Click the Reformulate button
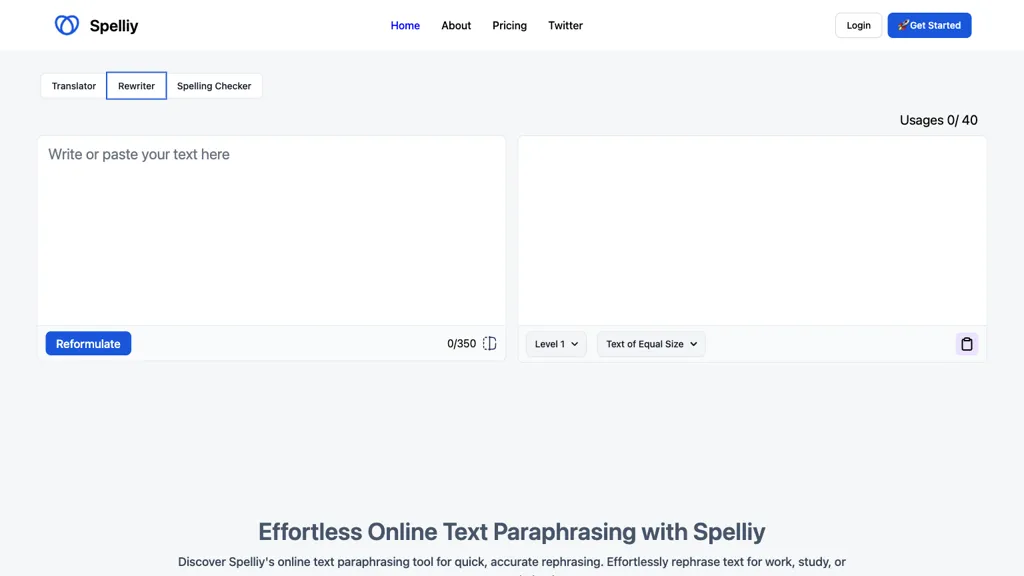This screenshot has width=1024, height=576. (x=88, y=344)
